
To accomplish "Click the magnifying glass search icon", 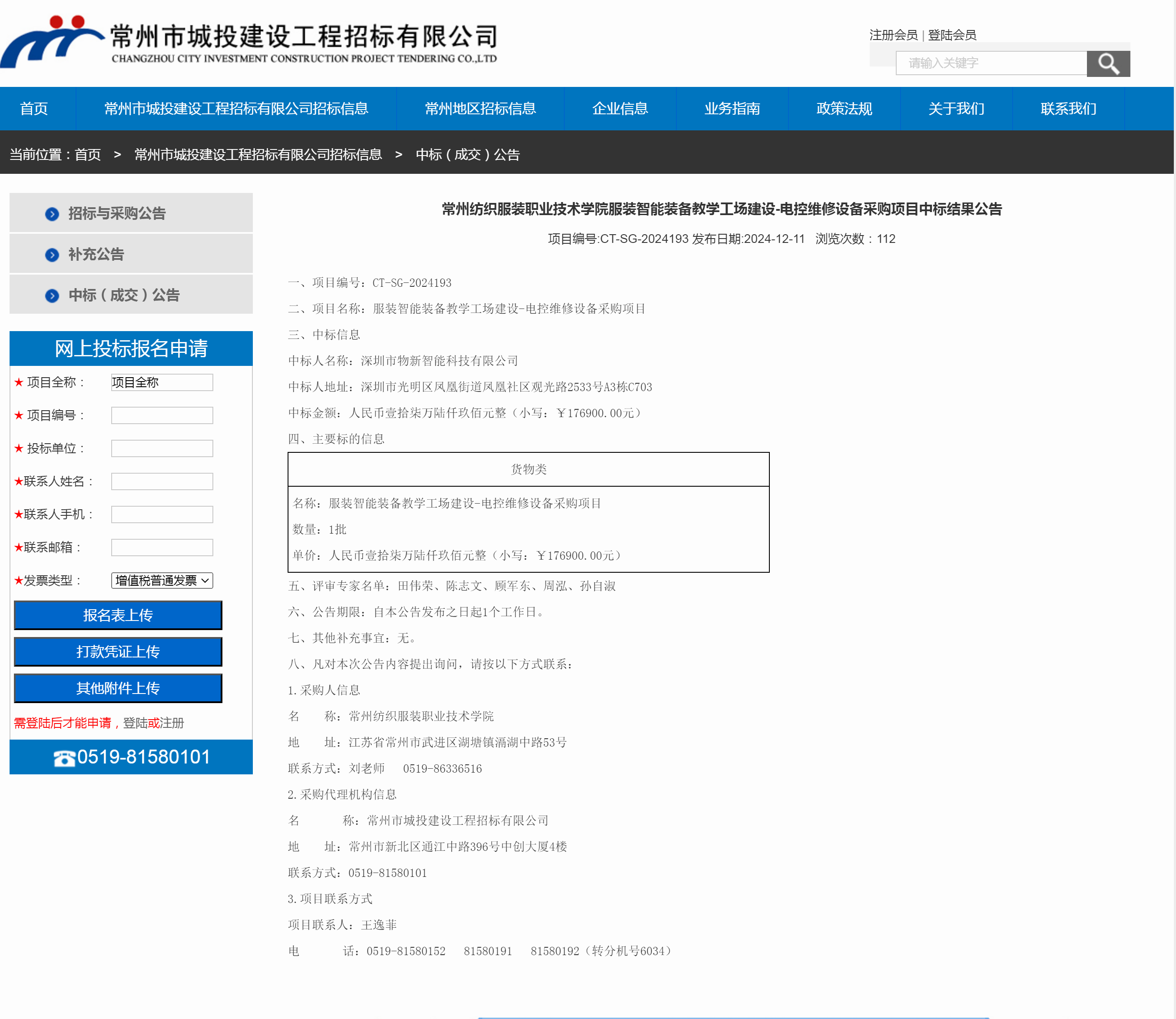I will coord(1108,64).
